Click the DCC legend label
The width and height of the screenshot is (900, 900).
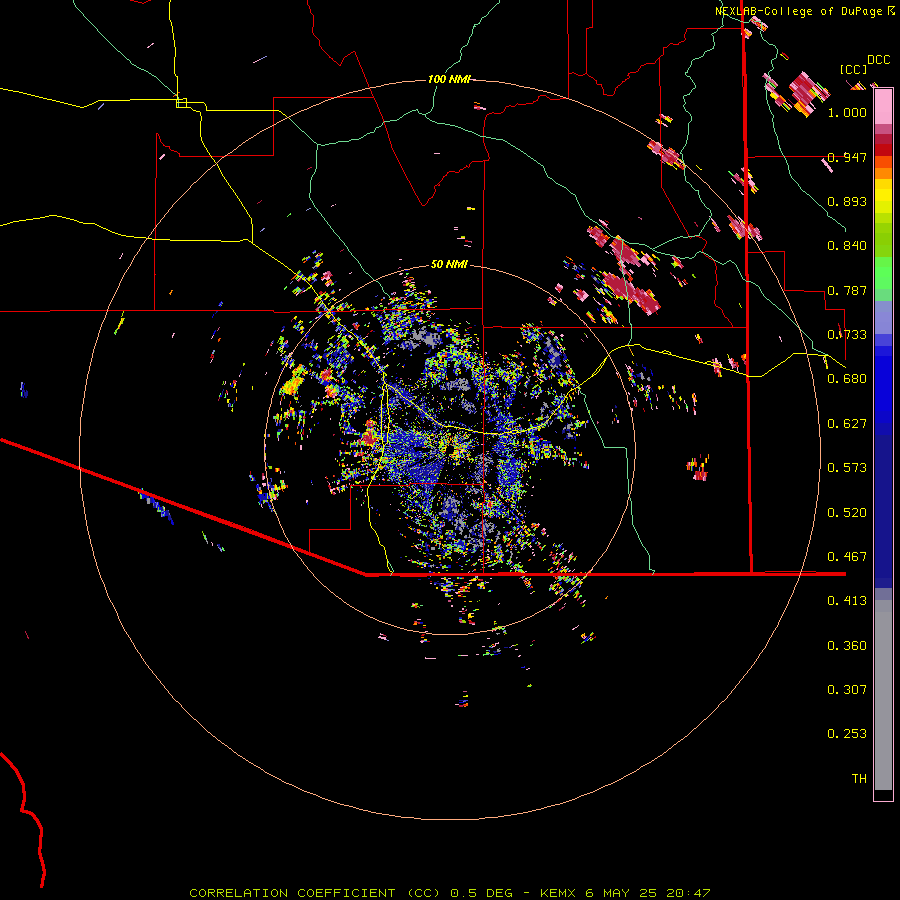(x=878, y=60)
